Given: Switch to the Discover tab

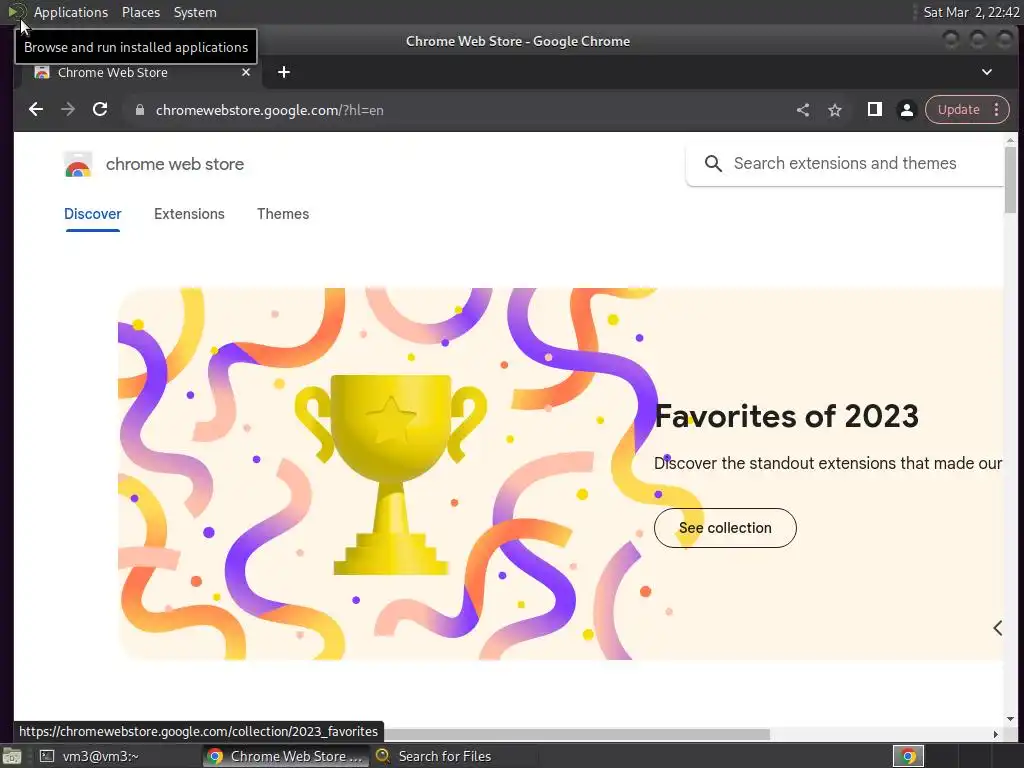Looking at the screenshot, I should click(92, 214).
